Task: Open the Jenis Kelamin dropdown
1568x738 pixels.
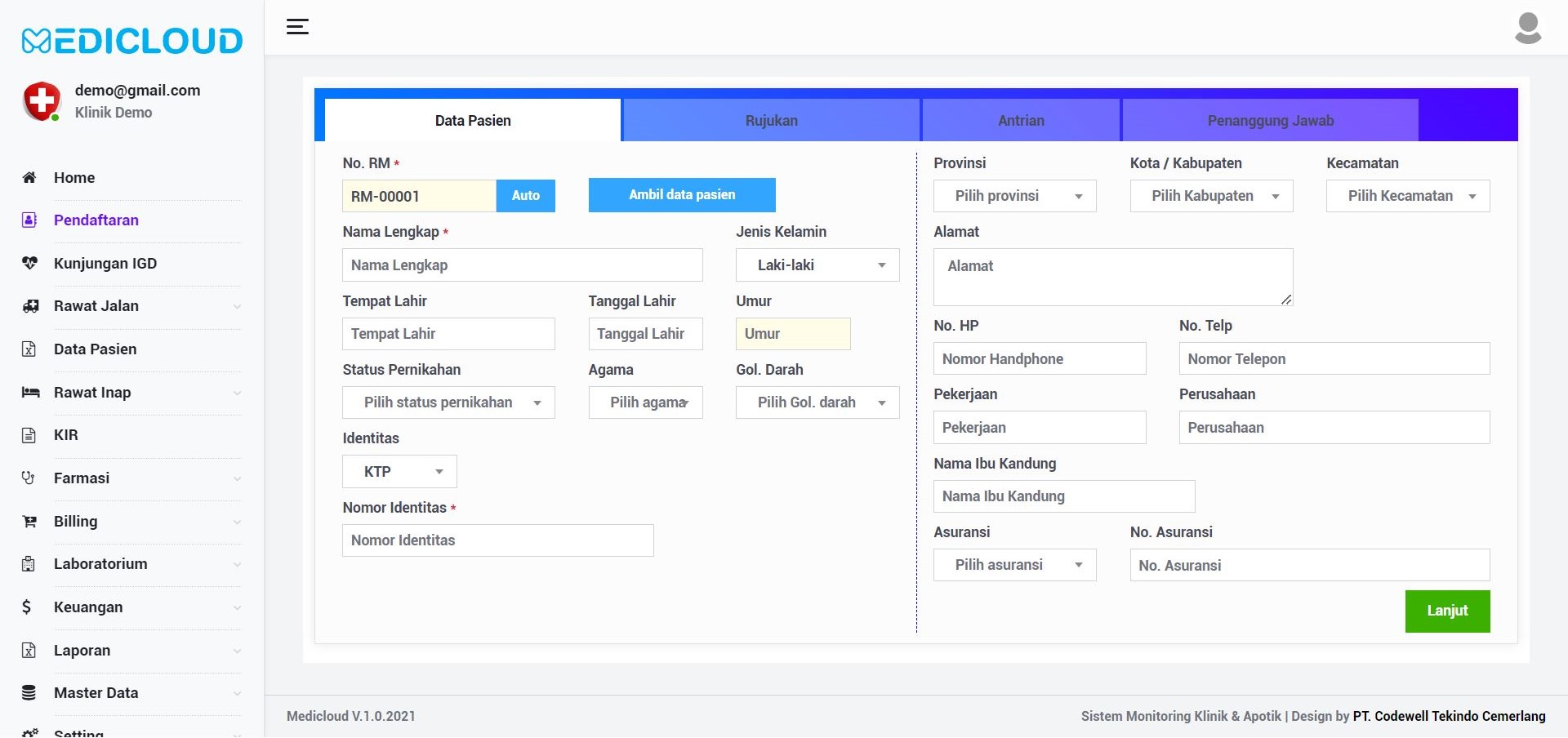Action: 817,265
